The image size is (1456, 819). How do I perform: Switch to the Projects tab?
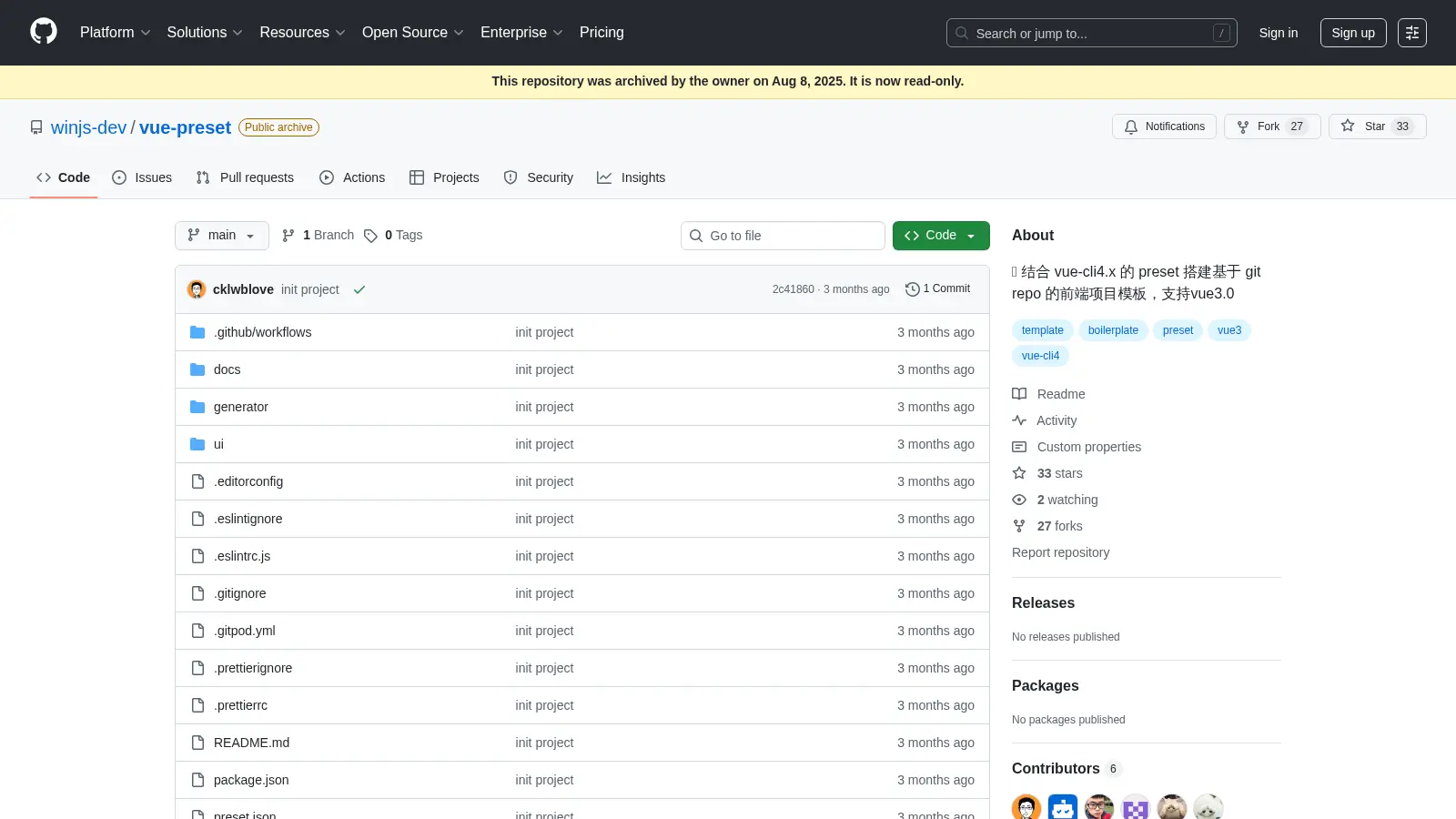pos(444,177)
